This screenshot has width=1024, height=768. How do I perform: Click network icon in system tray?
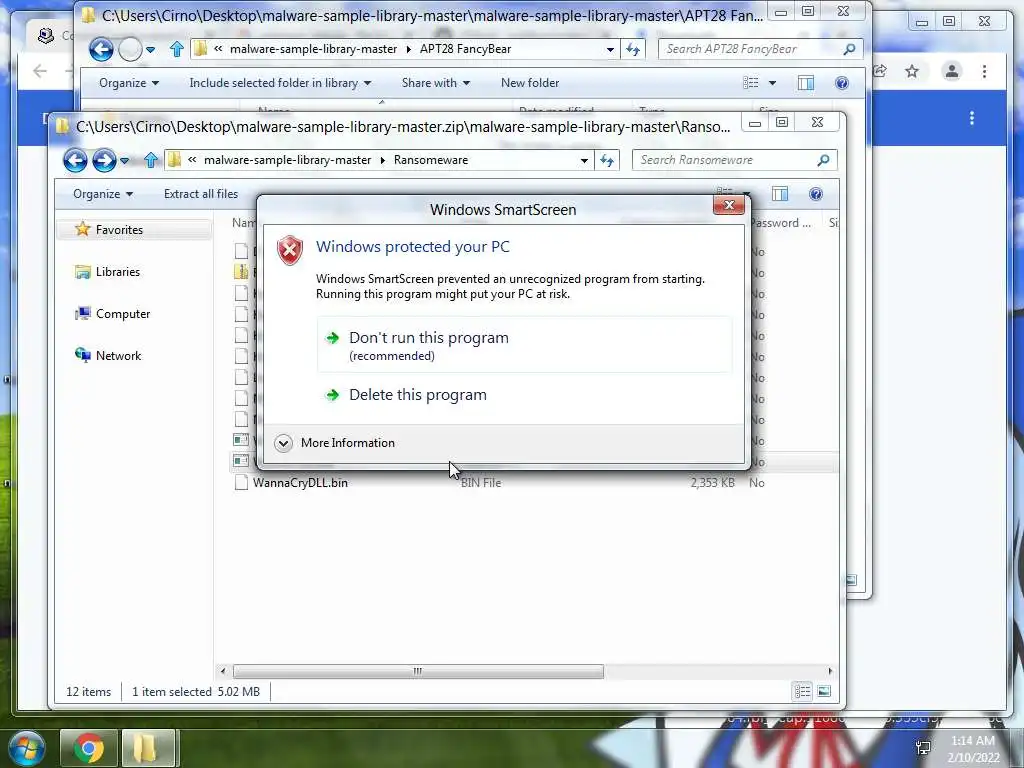[x=923, y=748]
